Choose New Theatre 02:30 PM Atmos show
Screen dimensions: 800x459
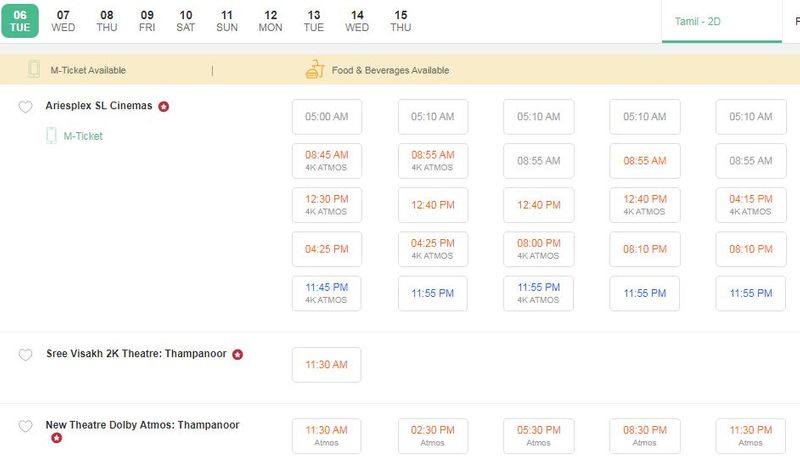[x=432, y=435]
